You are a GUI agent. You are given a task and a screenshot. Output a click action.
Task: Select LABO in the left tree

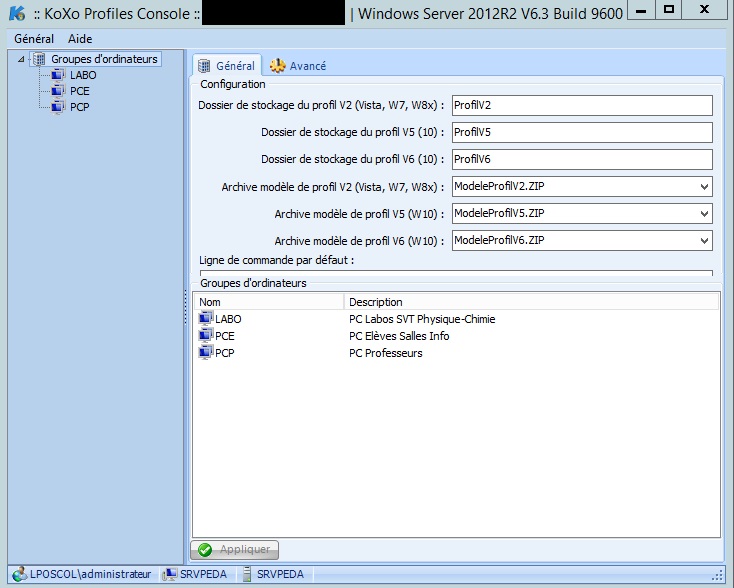[x=83, y=75]
